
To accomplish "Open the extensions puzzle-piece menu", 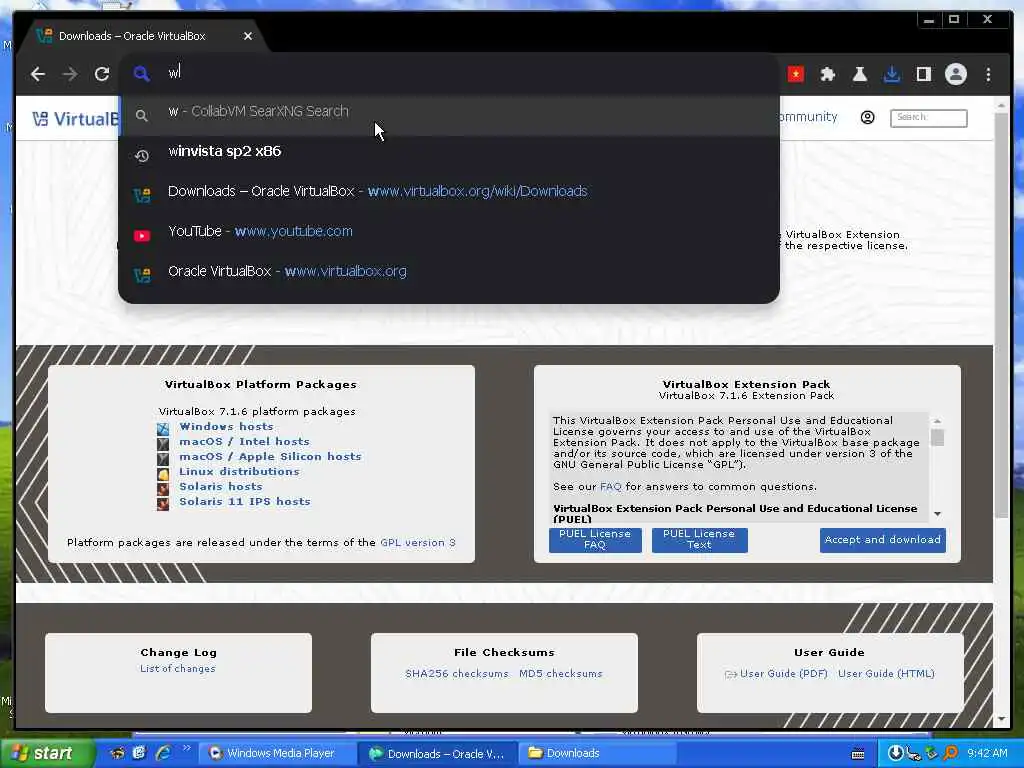I will click(827, 74).
